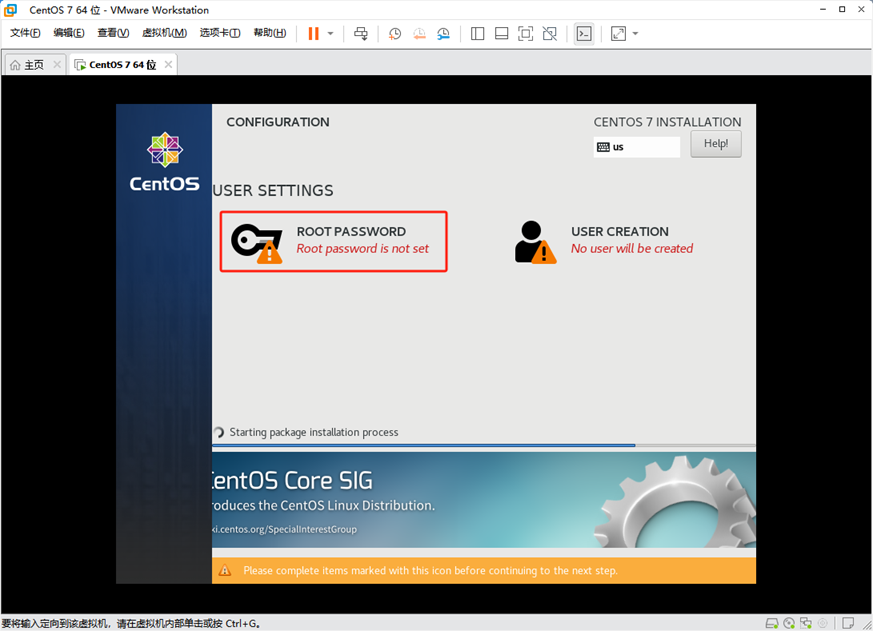Open the 帮助(H) menu
The image size is (873, 631).
[269, 33]
